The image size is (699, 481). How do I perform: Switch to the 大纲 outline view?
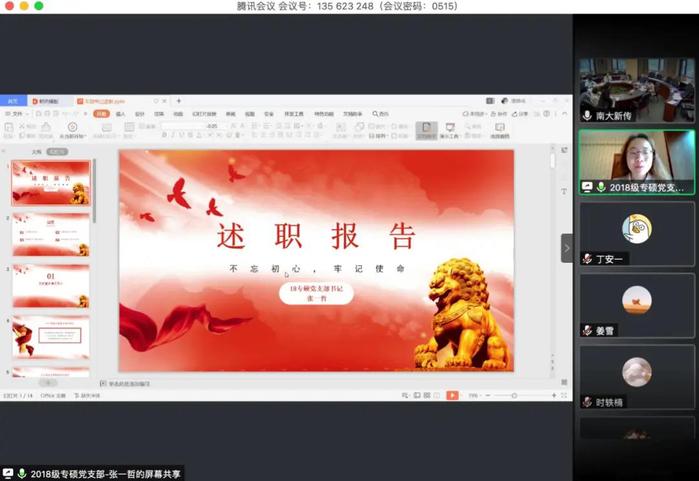(37, 152)
